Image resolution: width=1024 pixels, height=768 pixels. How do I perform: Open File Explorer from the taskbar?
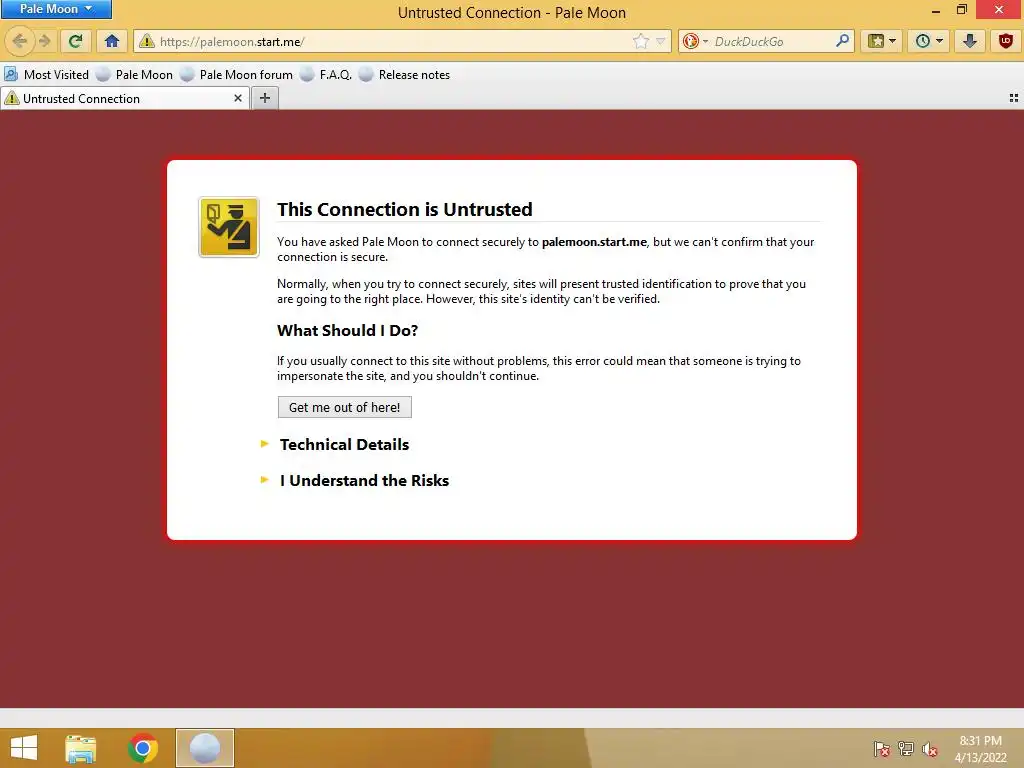tap(81, 748)
